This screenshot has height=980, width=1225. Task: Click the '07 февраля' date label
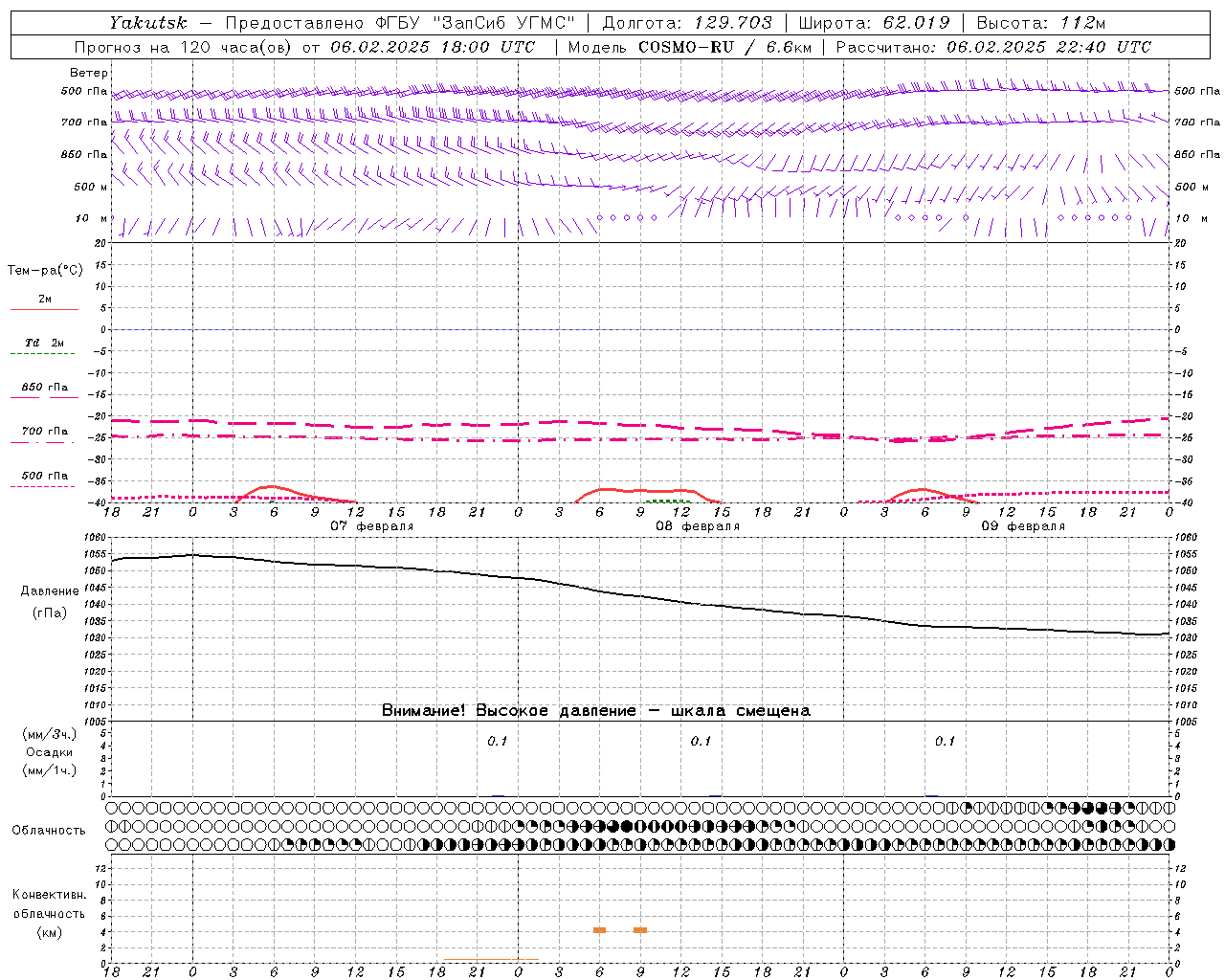click(372, 526)
